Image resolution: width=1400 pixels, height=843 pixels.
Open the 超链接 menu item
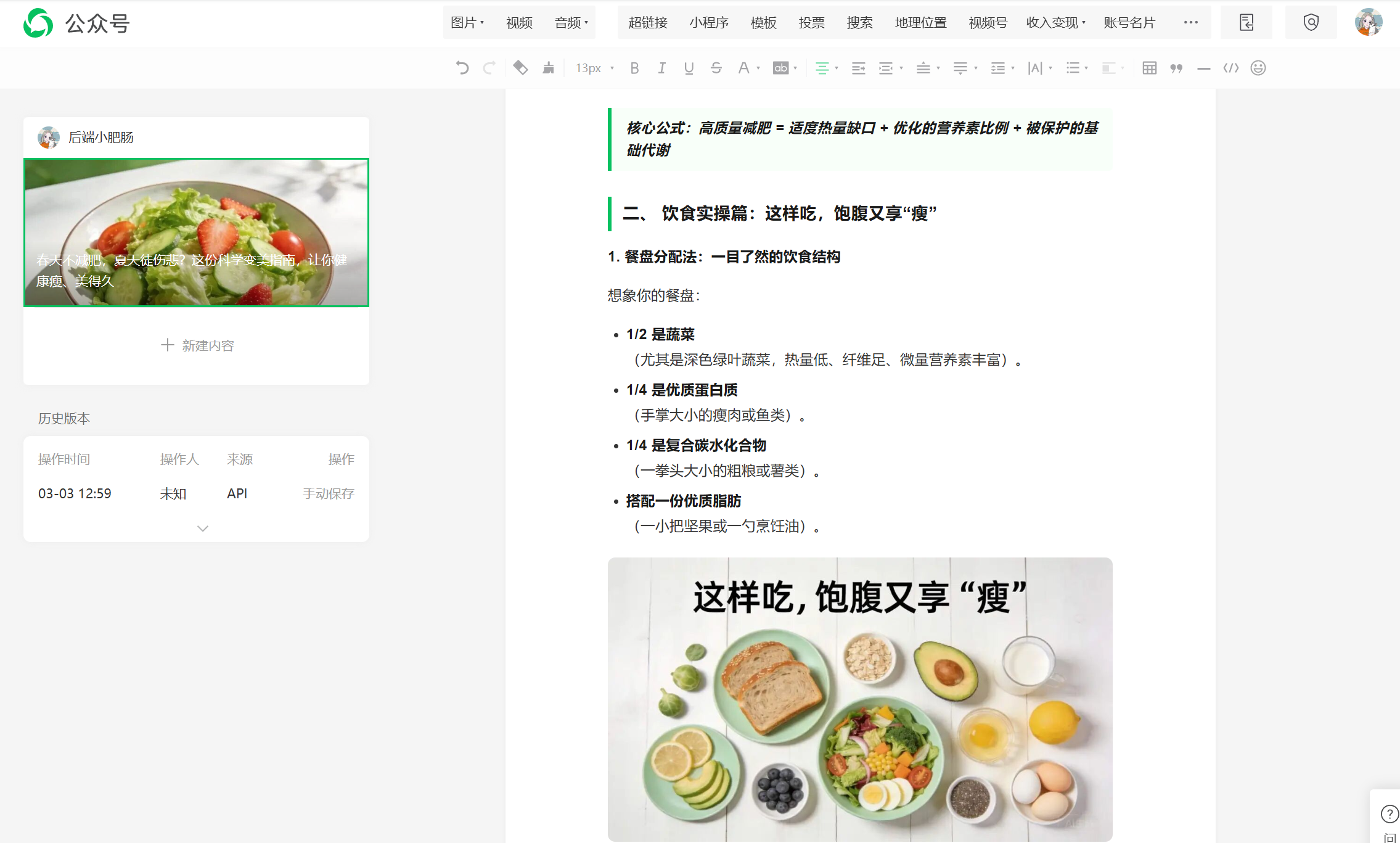(x=647, y=23)
